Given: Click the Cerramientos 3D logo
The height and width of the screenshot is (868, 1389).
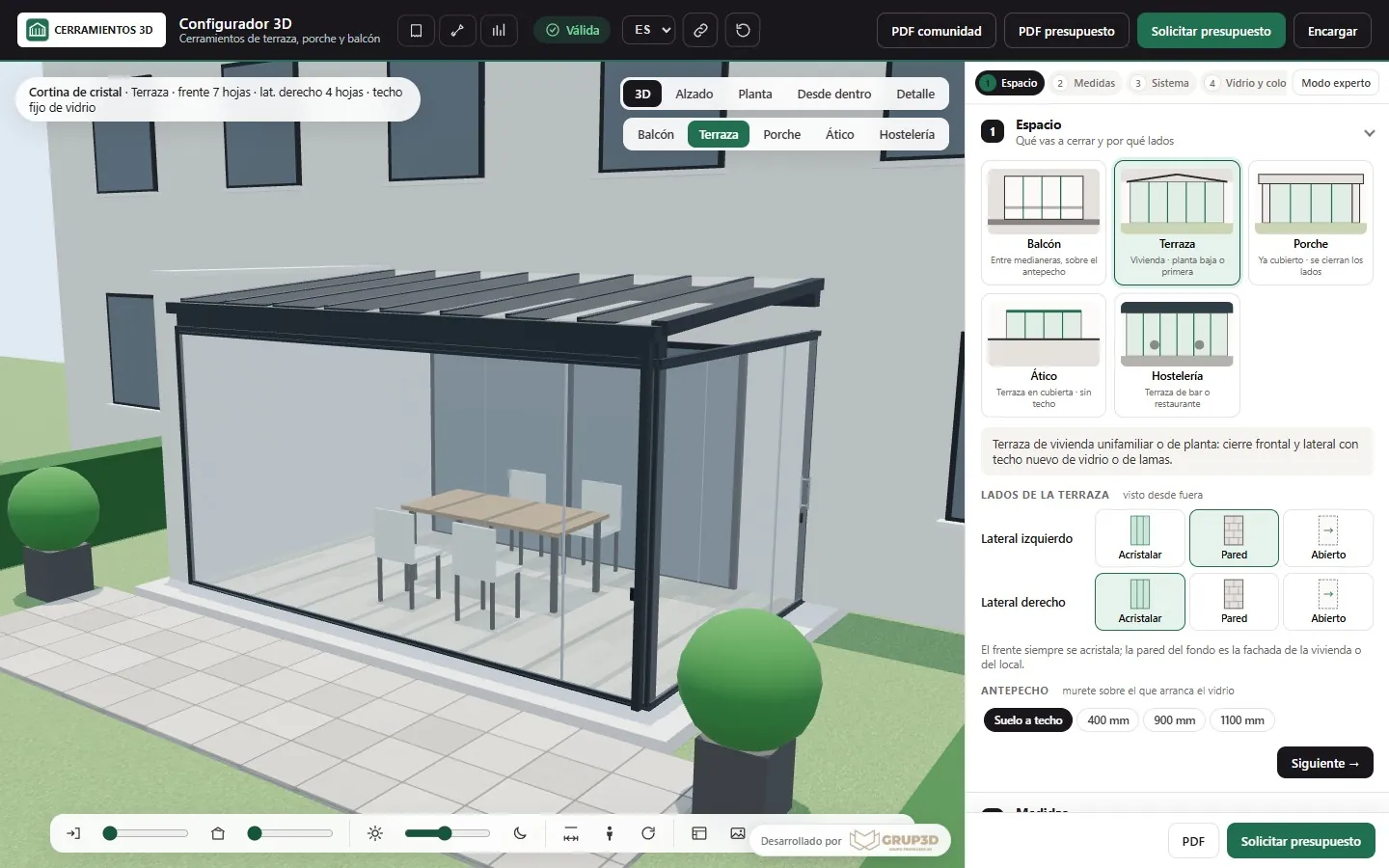Looking at the screenshot, I should pos(92,30).
